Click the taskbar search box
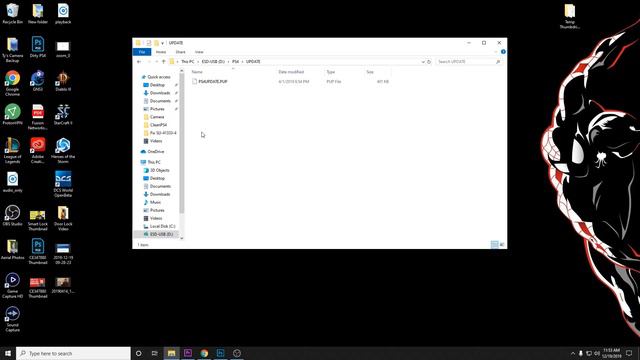 coord(73,353)
